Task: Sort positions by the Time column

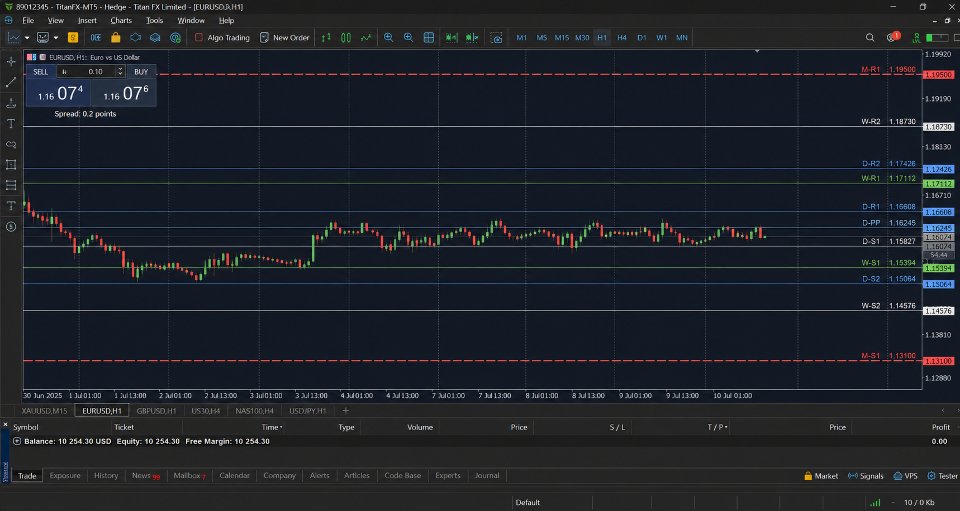Action: (x=272, y=427)
